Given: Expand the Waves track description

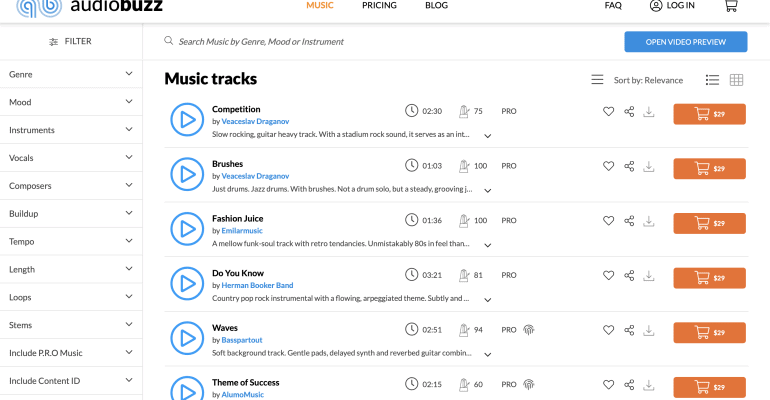Looking at the screenshot, I should pyautogui.click(x=488, y=354).
